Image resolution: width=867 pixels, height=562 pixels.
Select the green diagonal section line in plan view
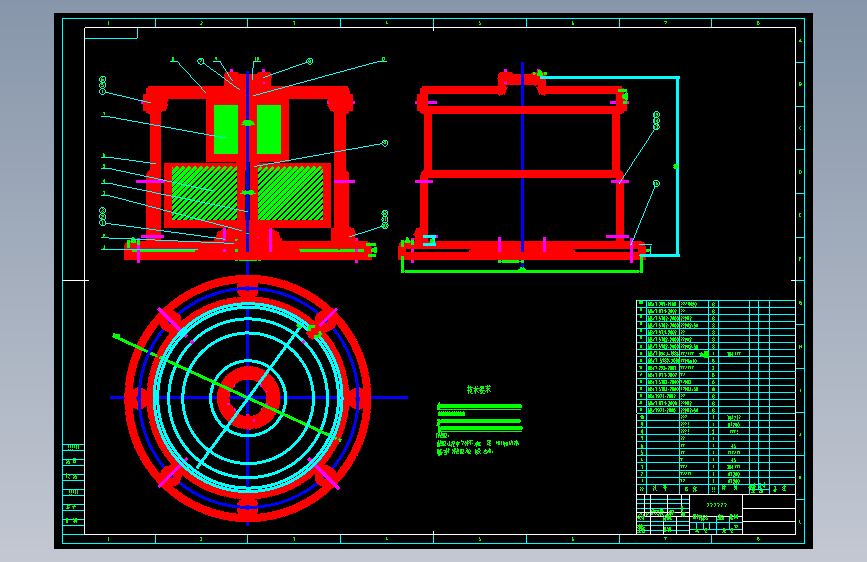click(227, 387)
